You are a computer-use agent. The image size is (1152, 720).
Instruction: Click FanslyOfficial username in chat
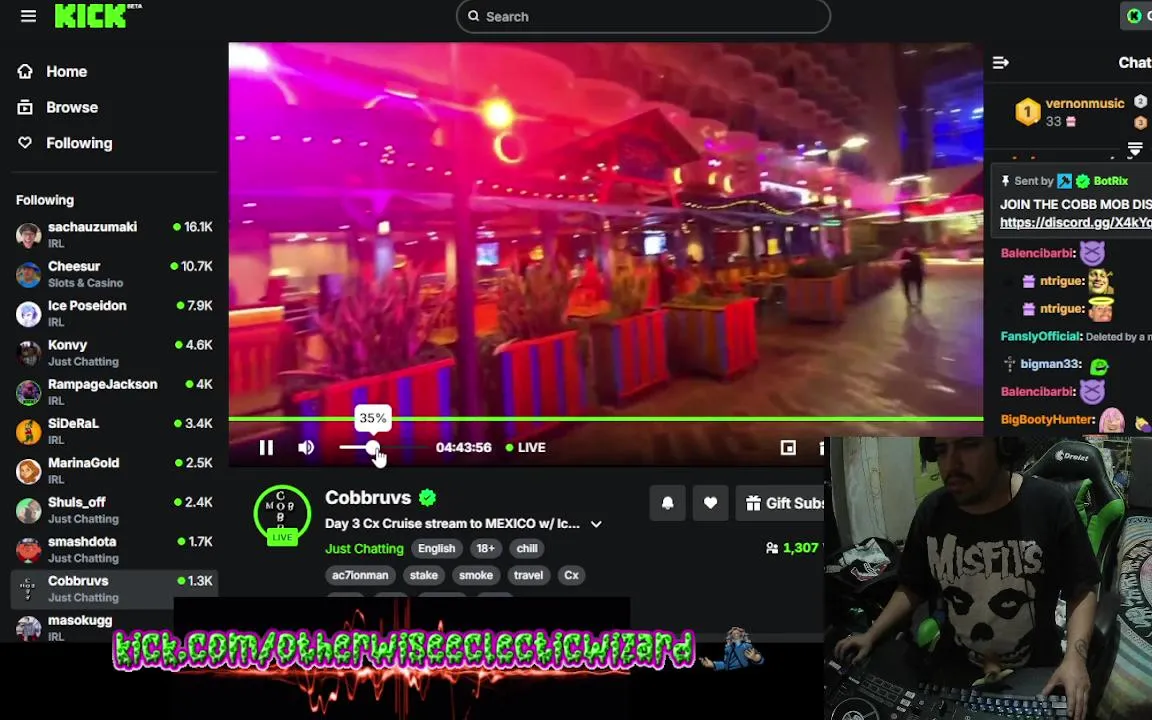[1042, 336]
